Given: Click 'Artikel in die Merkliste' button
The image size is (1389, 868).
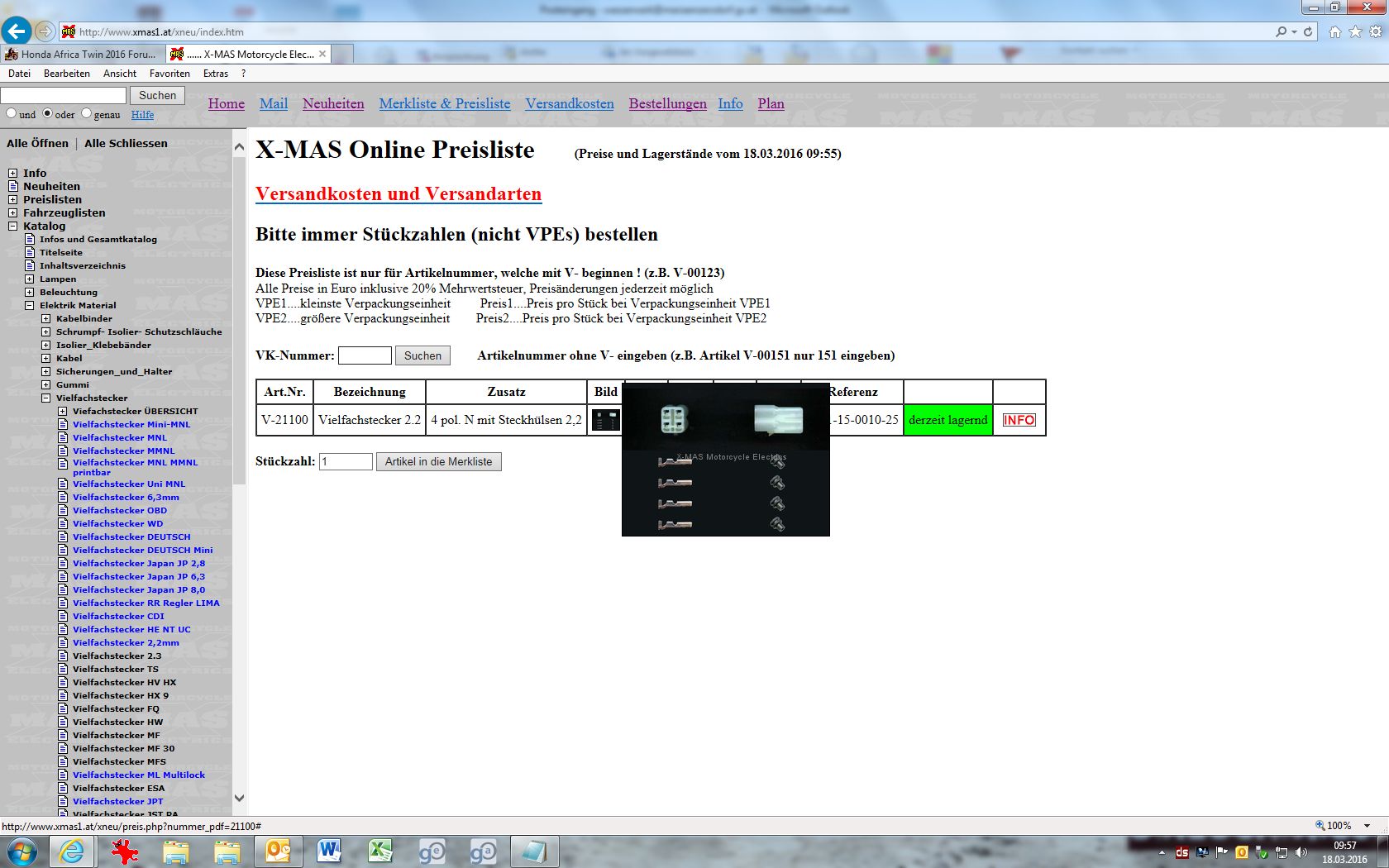Looking at the screenshot, I should pyautogui.click(x=438, y=462).
